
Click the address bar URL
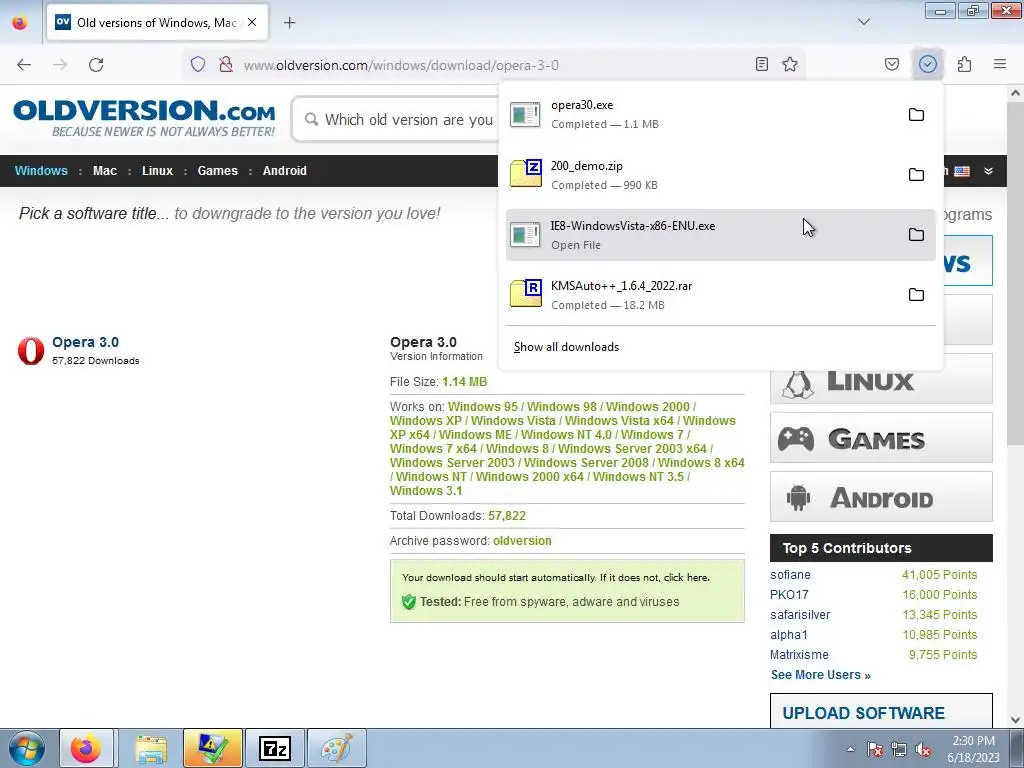(401, 65)
